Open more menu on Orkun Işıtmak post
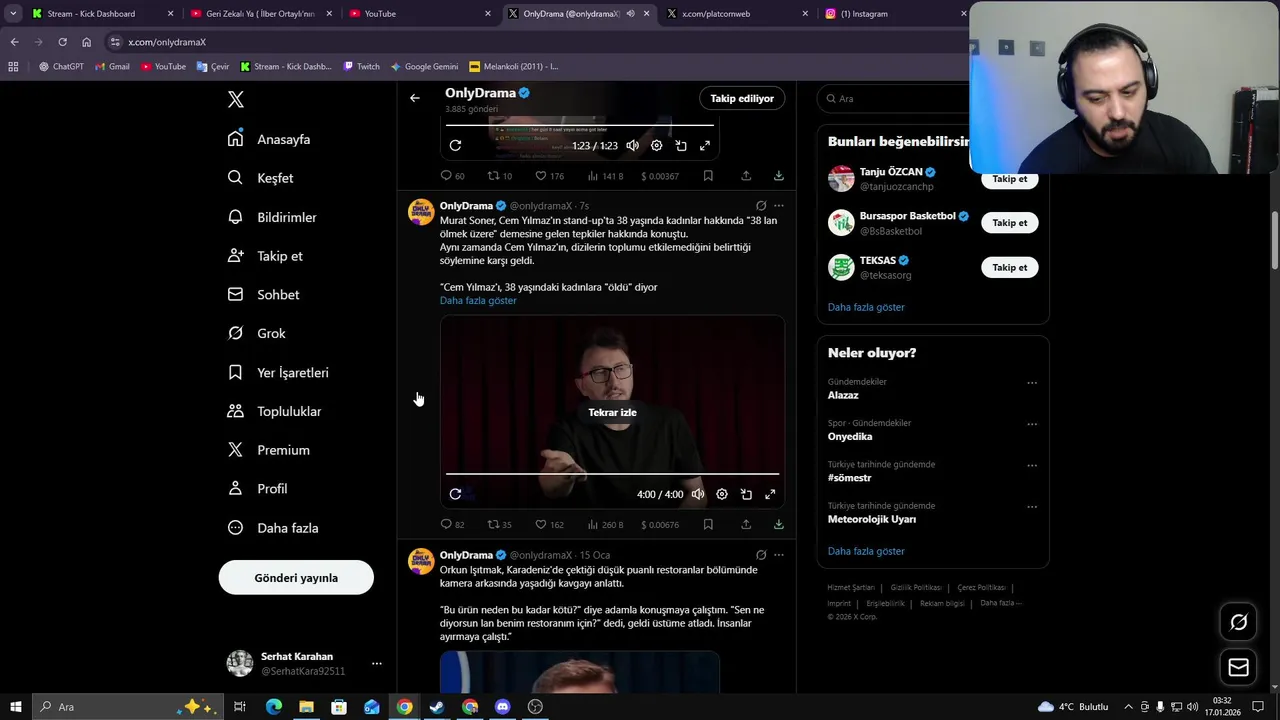Viewport: 1280px width, 720px height. click(779, 555)
